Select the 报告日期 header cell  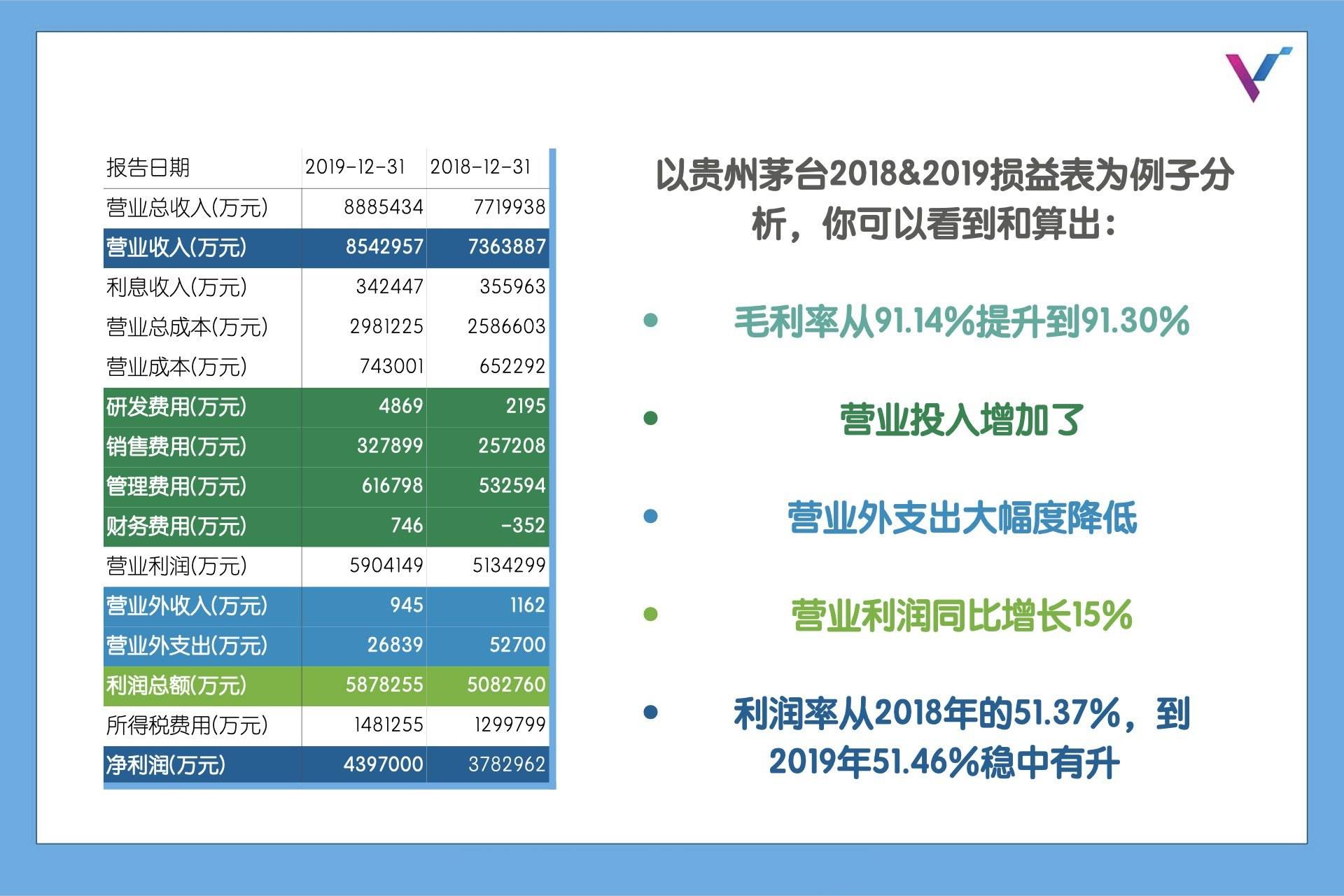coord(148,168)
